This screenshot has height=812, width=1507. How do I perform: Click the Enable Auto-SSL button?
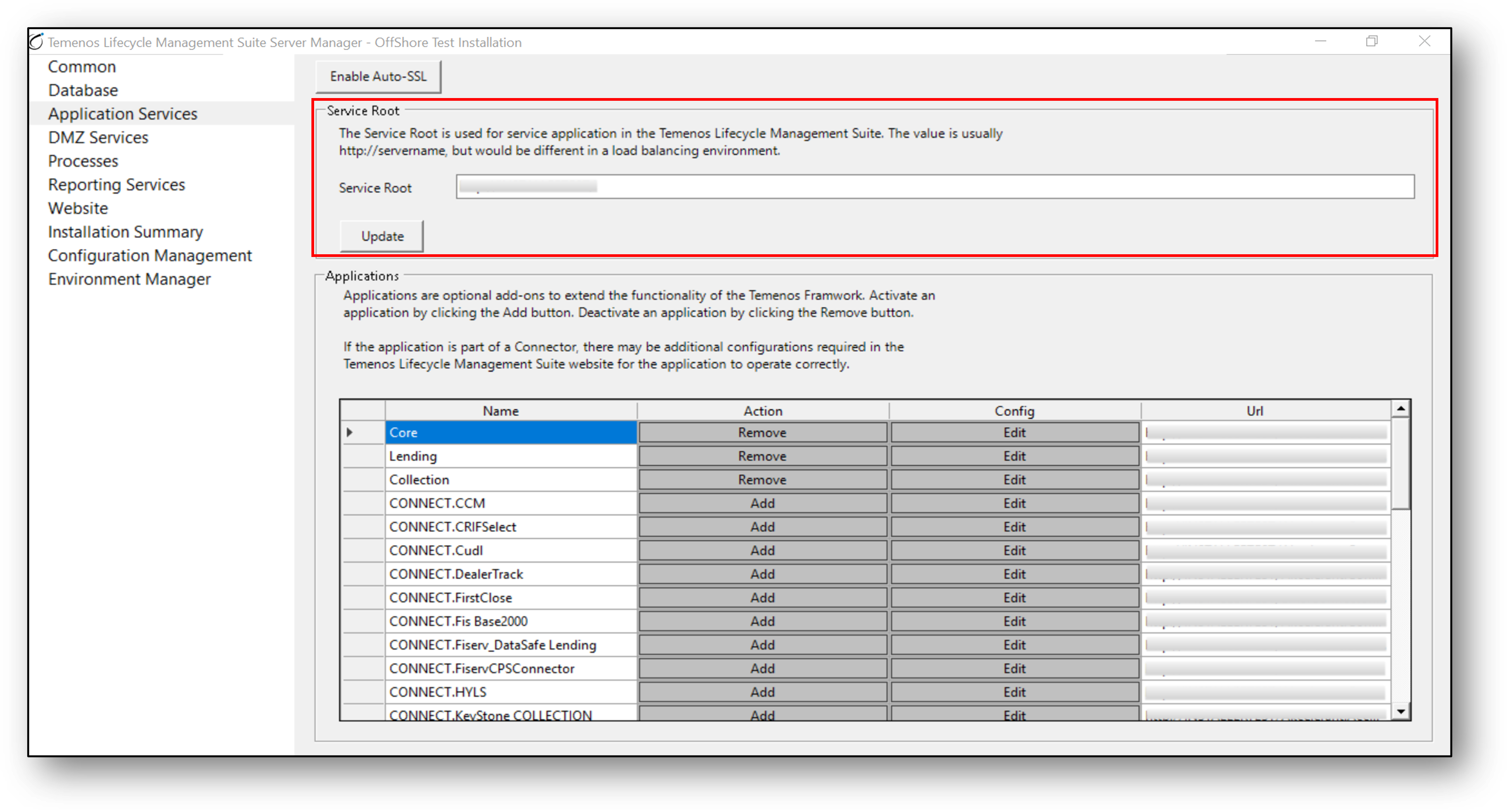pyautogui.click(x=378, y=76)
